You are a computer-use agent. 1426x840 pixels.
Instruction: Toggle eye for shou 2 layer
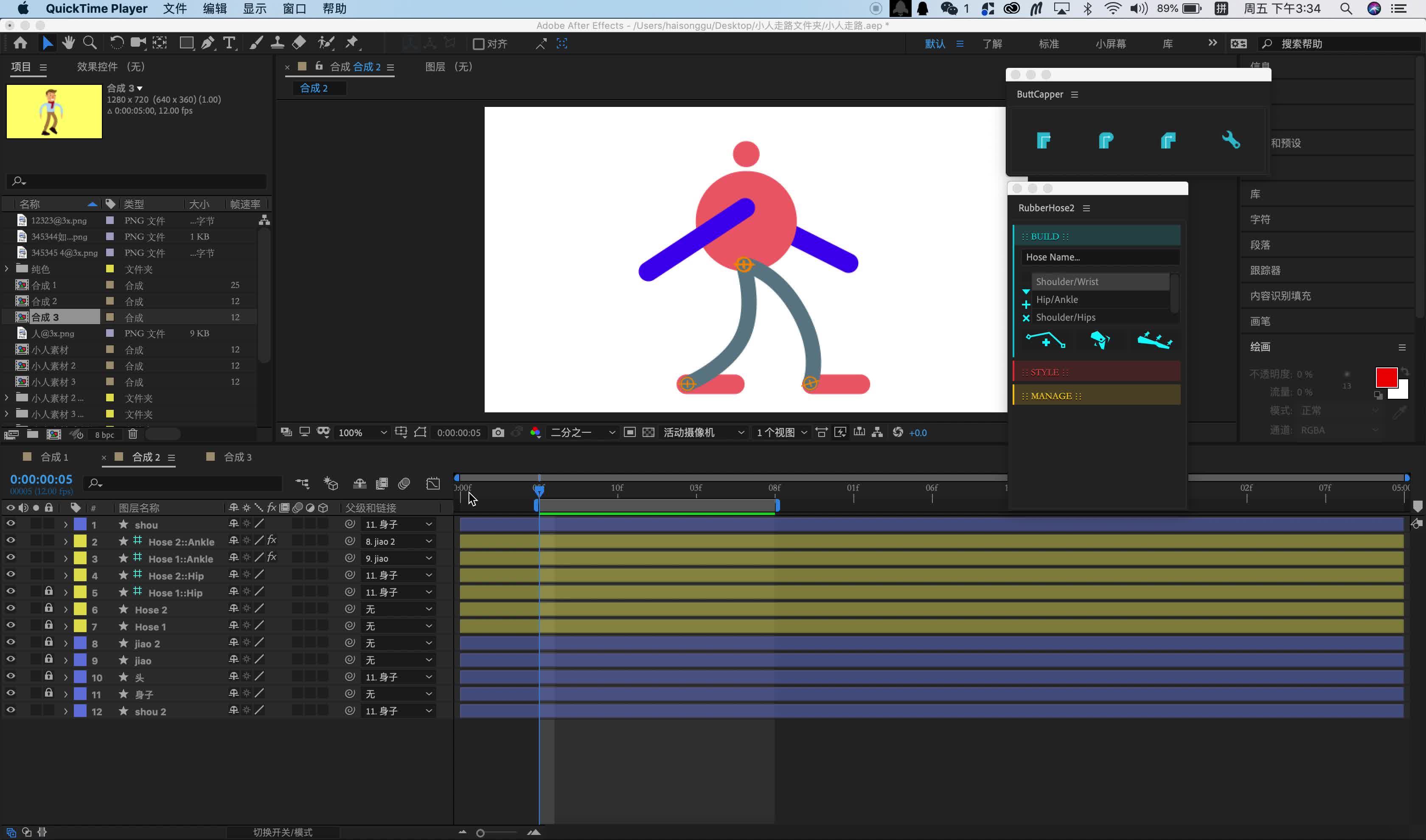tap(10, 711)
